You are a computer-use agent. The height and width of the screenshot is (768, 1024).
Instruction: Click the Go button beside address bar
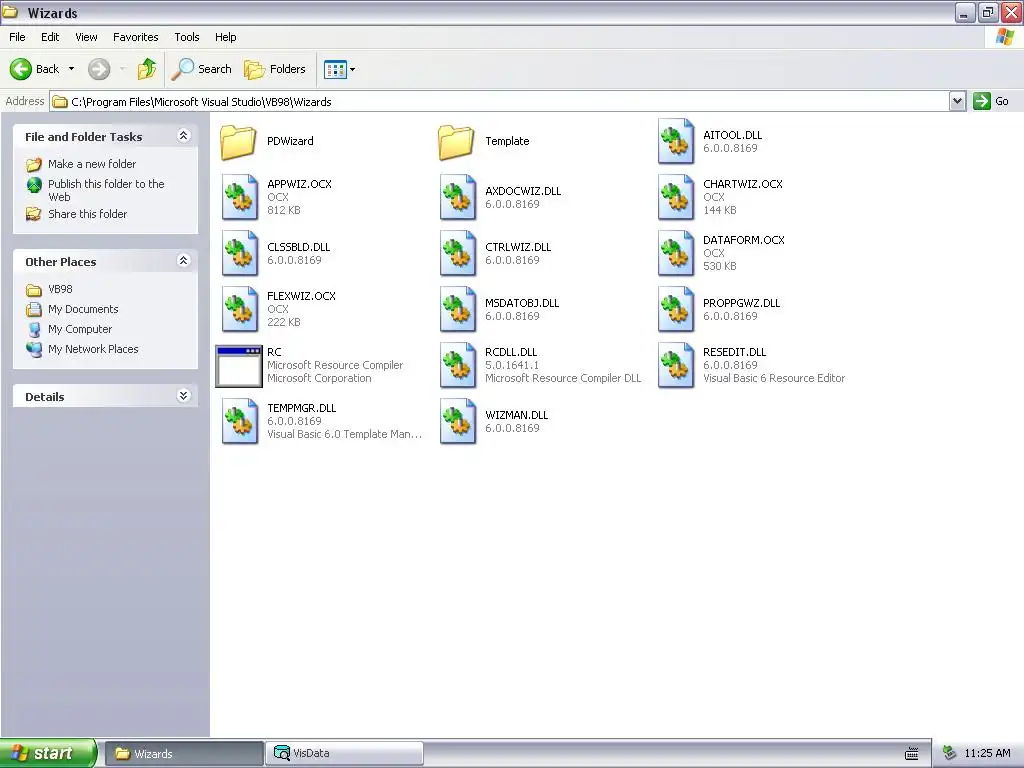tap(992, 101)
